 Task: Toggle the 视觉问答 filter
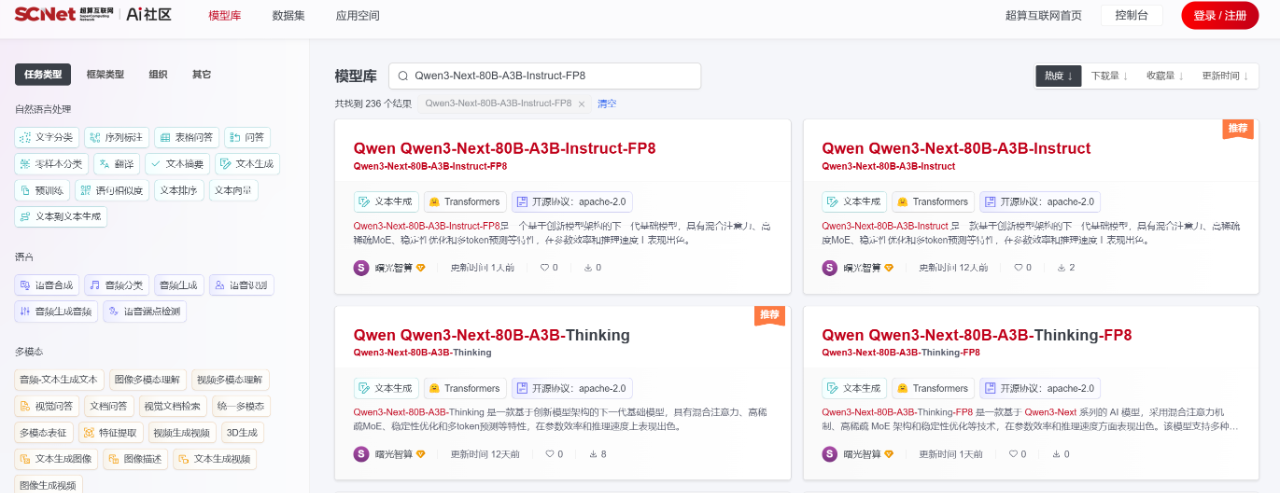(x=47, y=406)
